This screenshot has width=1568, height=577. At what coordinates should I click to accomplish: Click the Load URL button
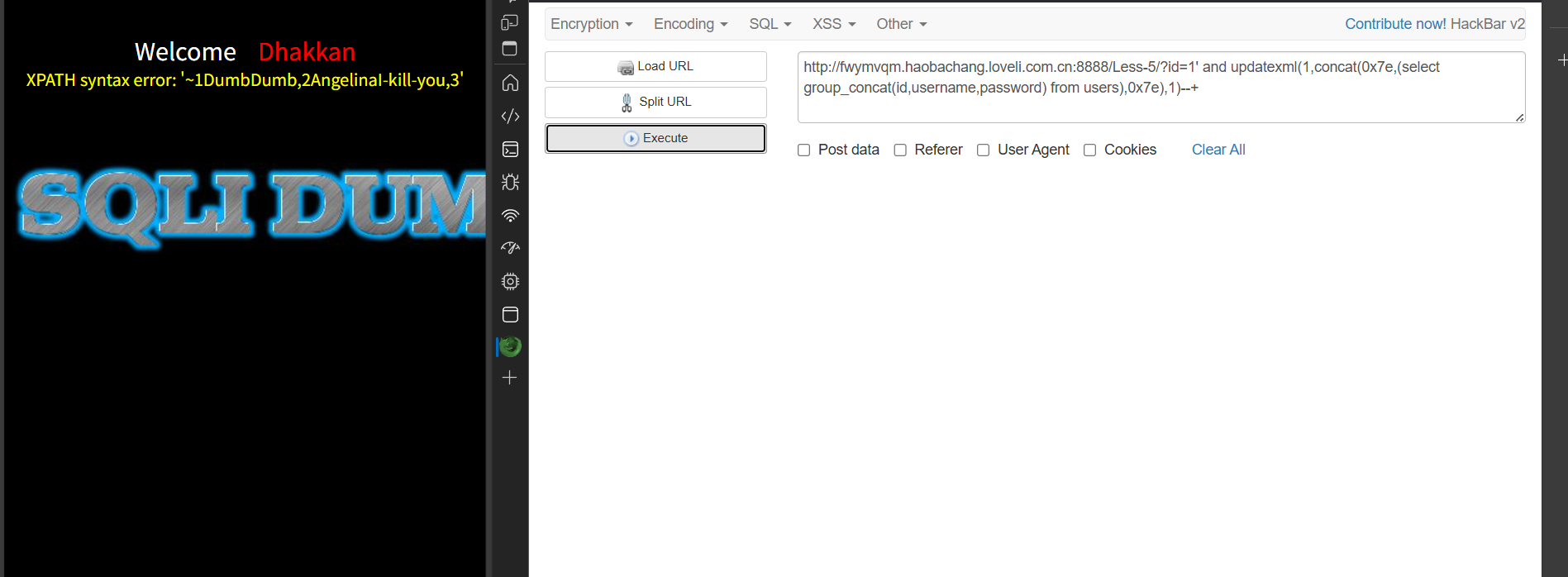[x=655, y=66]
